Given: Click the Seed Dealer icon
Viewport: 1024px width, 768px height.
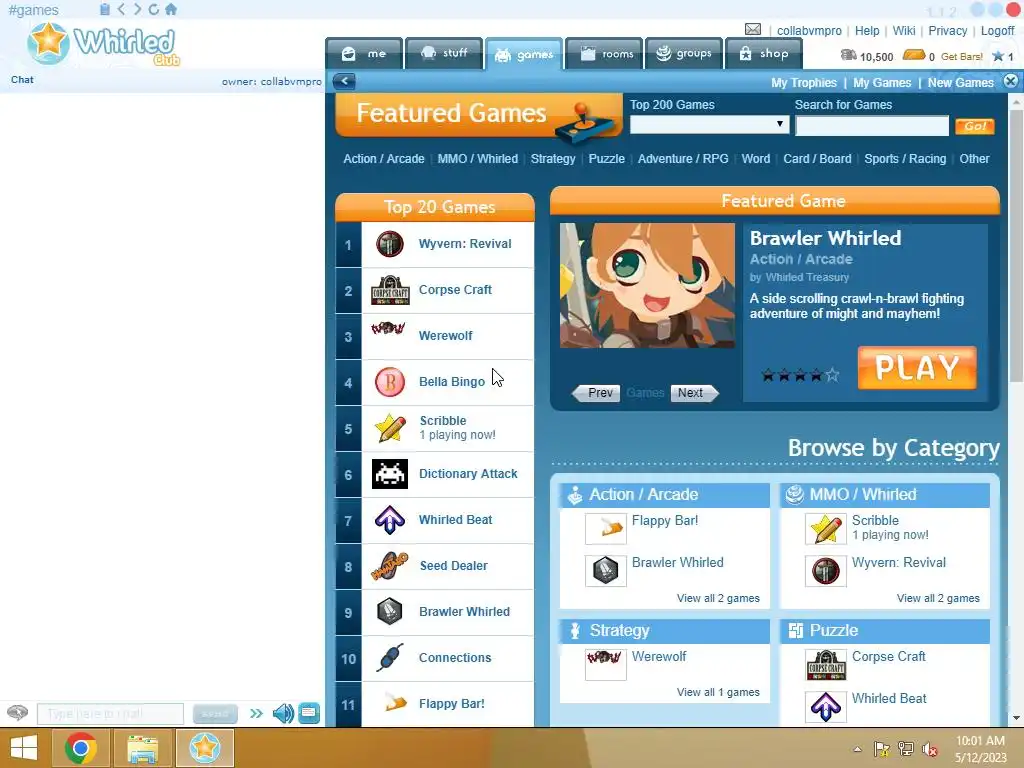Looking at the screenshot, I should pyautogui.click(x=390, y=566).
